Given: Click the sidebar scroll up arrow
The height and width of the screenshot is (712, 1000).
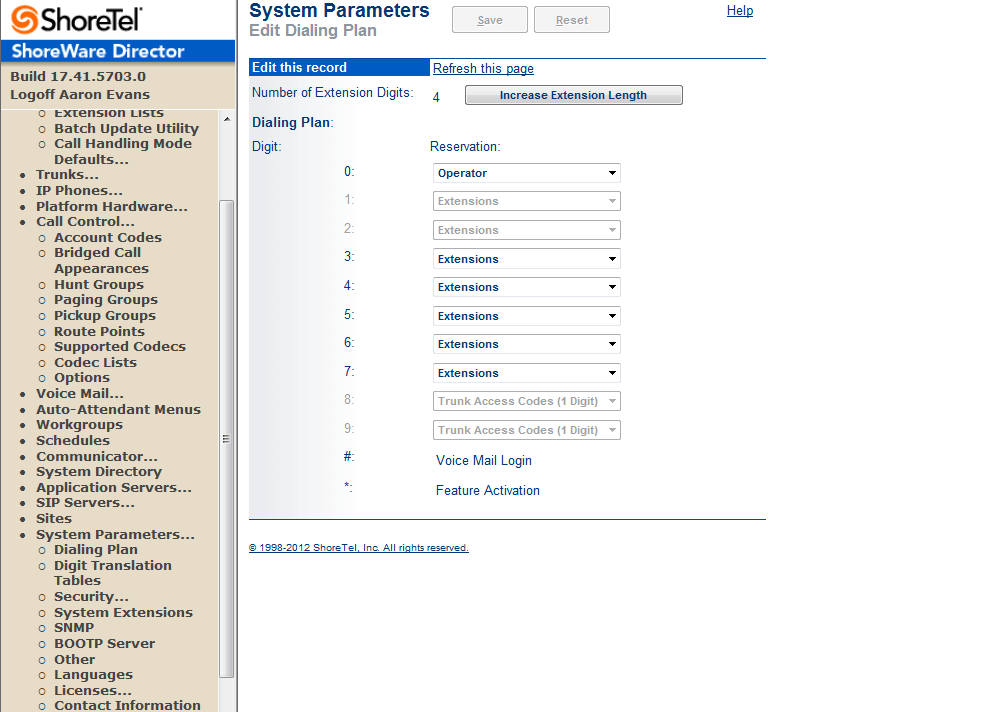Looking at the screenshot, I should [x=227, y=119].
